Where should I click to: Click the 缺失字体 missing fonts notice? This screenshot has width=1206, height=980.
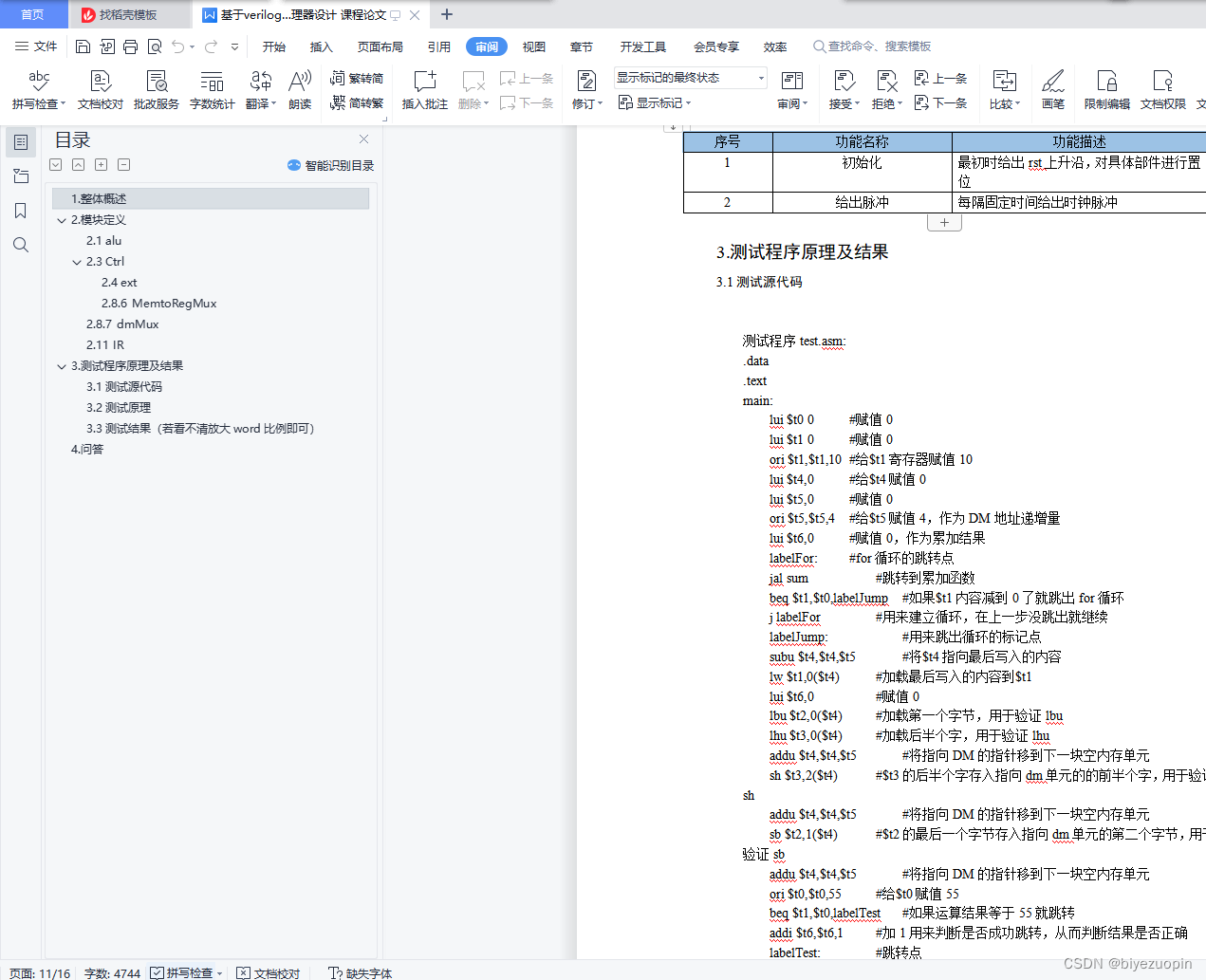click(360, 972)
